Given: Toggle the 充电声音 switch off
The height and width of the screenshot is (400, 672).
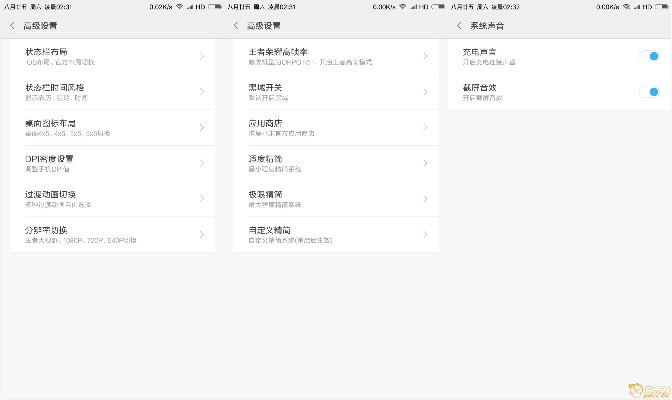Looking at the screenshot, I should tap(650, 56).
